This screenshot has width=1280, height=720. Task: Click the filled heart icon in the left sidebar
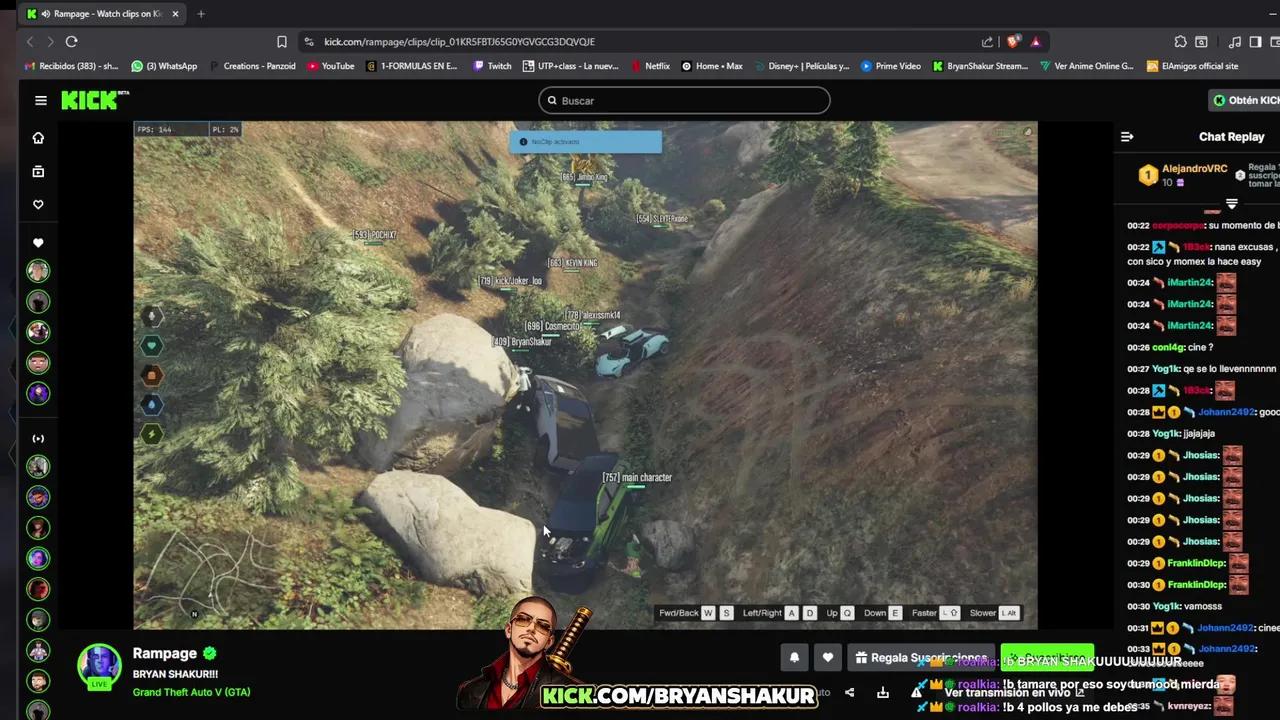[x=38, y=243]
